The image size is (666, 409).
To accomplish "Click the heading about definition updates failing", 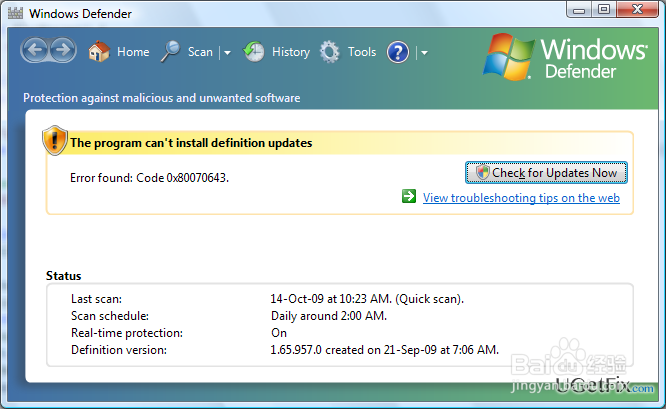I will point(191,143).
